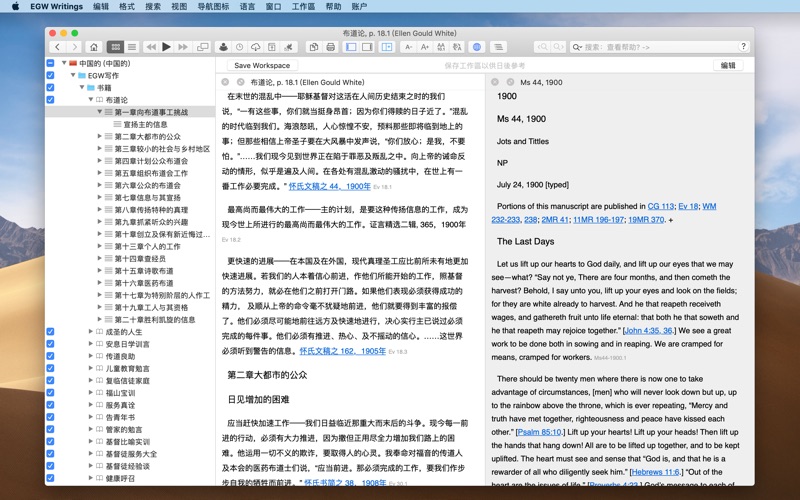Open the Home icon in the toolbar
Image resolution: width=800 pixels, height=500 pixels.
tap(94, 47)
